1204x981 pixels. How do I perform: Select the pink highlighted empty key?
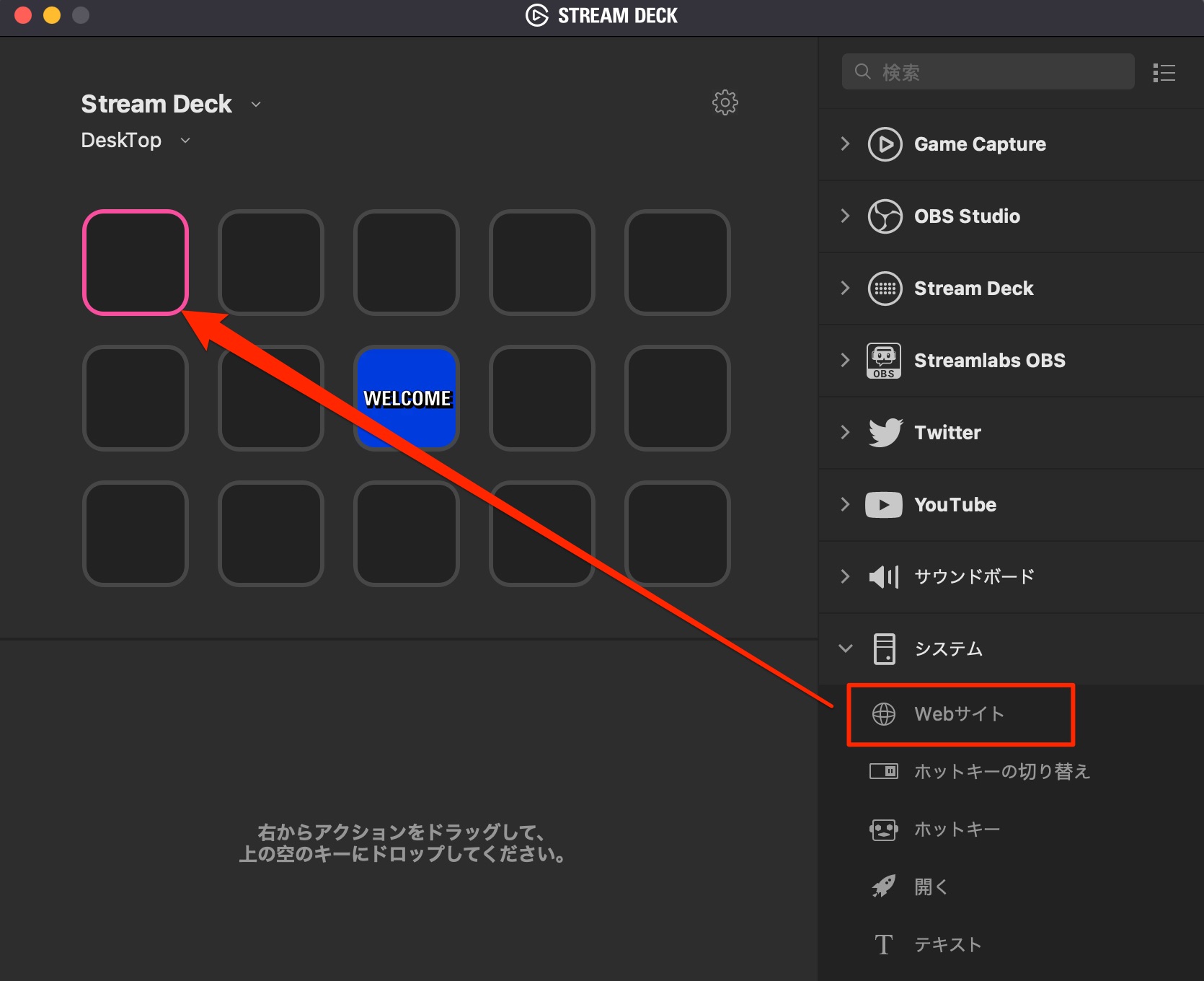(x=136, y=263)
